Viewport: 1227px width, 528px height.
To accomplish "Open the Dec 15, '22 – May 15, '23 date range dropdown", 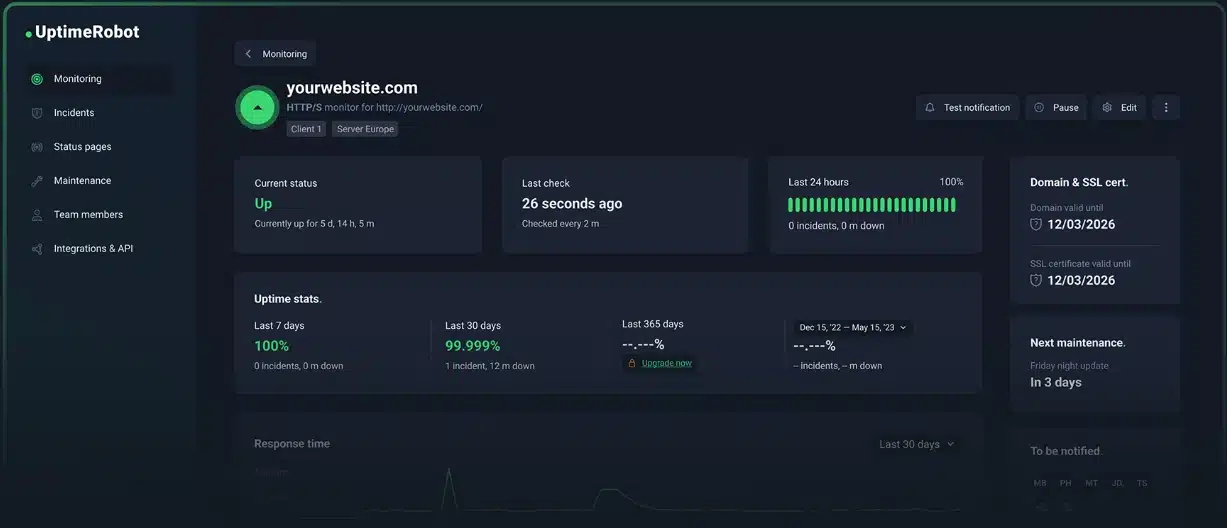I will 853,327.
